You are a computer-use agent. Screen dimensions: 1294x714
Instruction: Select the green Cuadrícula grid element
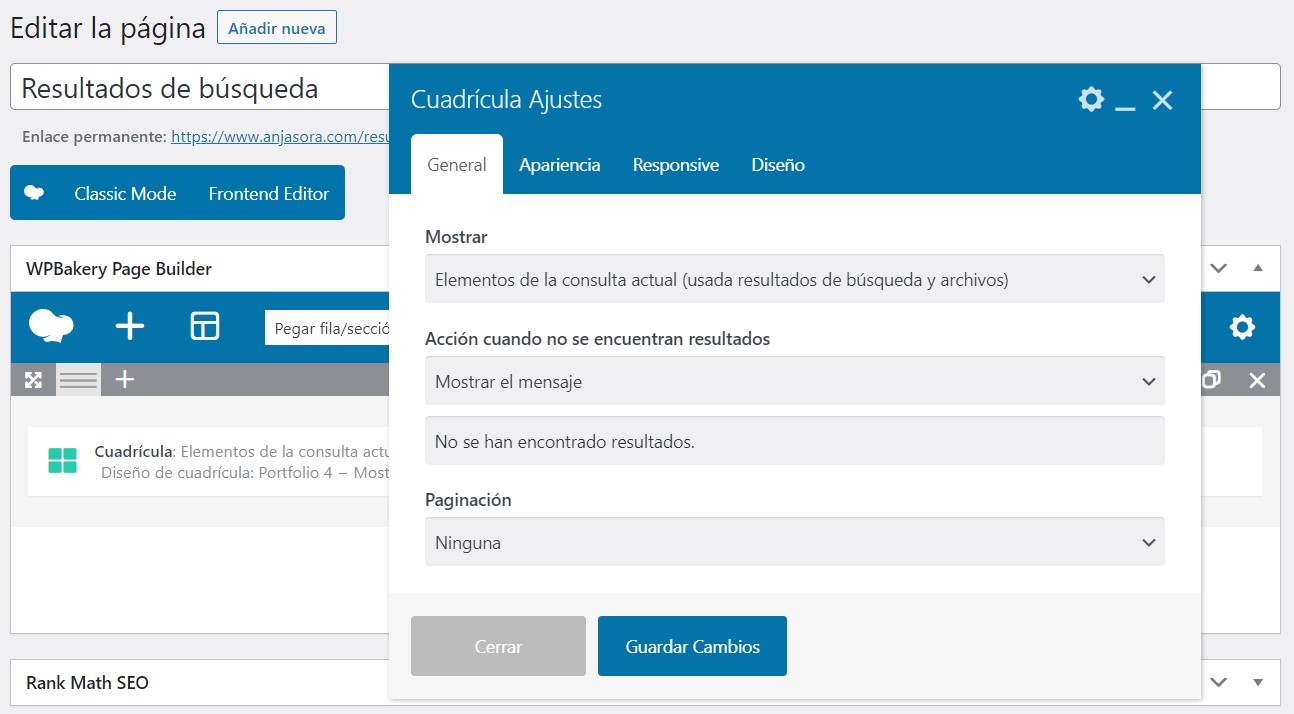tap(62, 460)
